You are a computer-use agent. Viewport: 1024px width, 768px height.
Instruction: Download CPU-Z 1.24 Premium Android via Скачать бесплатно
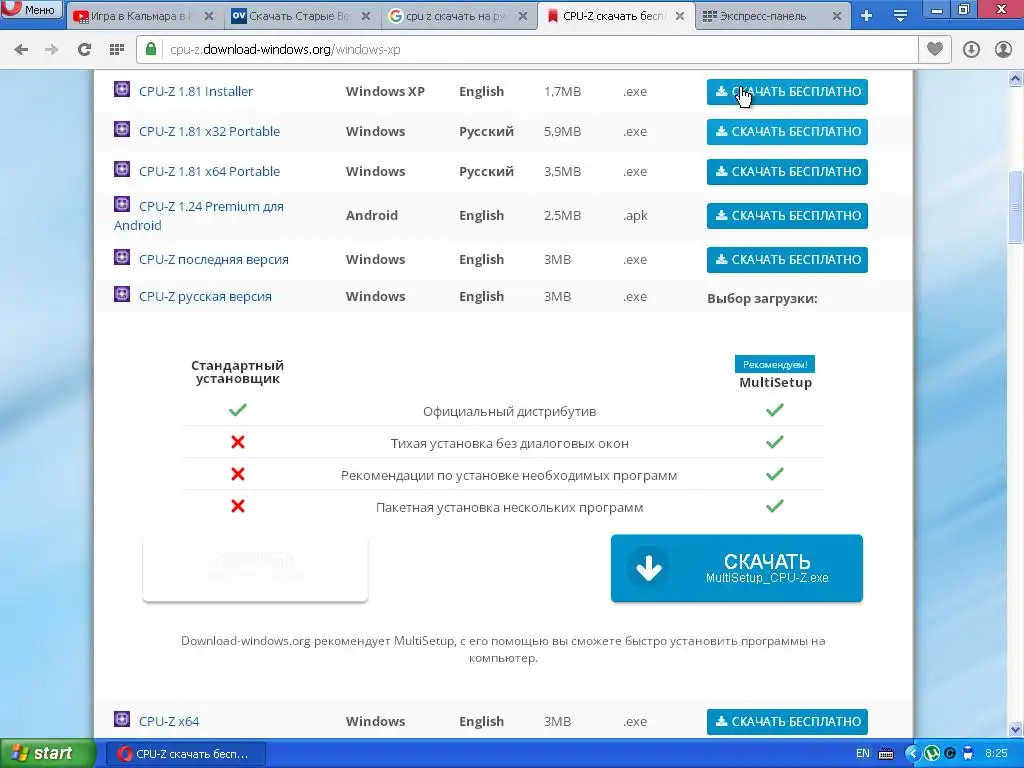click(787, 216)
